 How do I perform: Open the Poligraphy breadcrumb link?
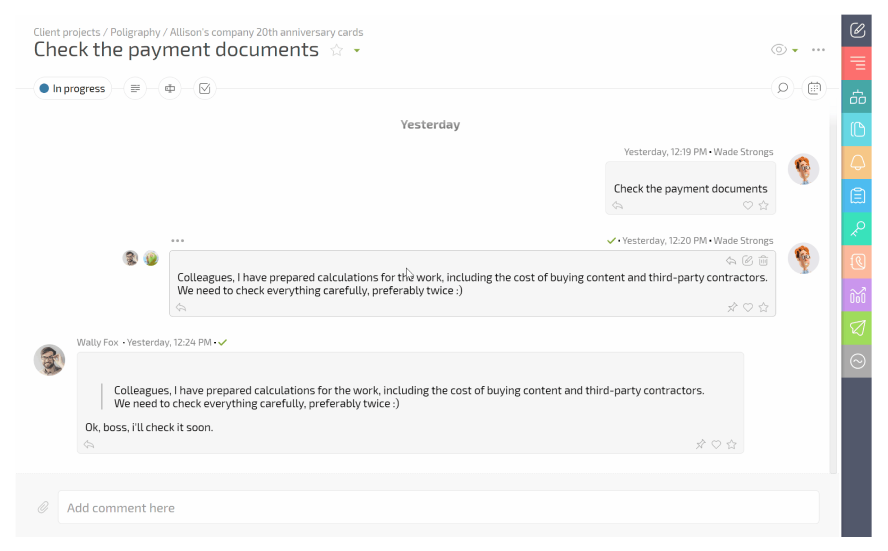(x=135, y=33)
